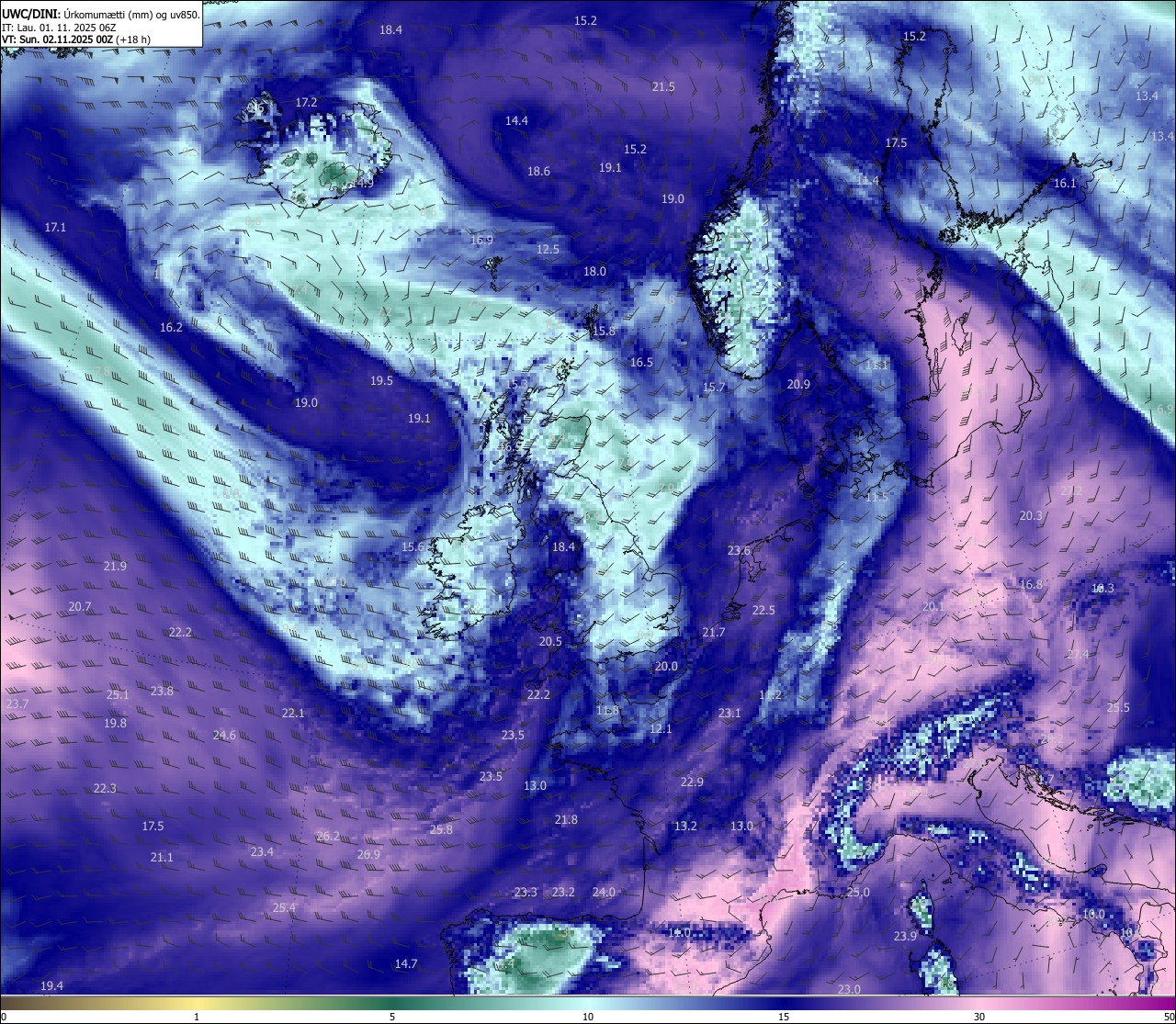Click the 23.2 value label
The height and width of the screenshot is (1024, 1176).
pos(563,892)
